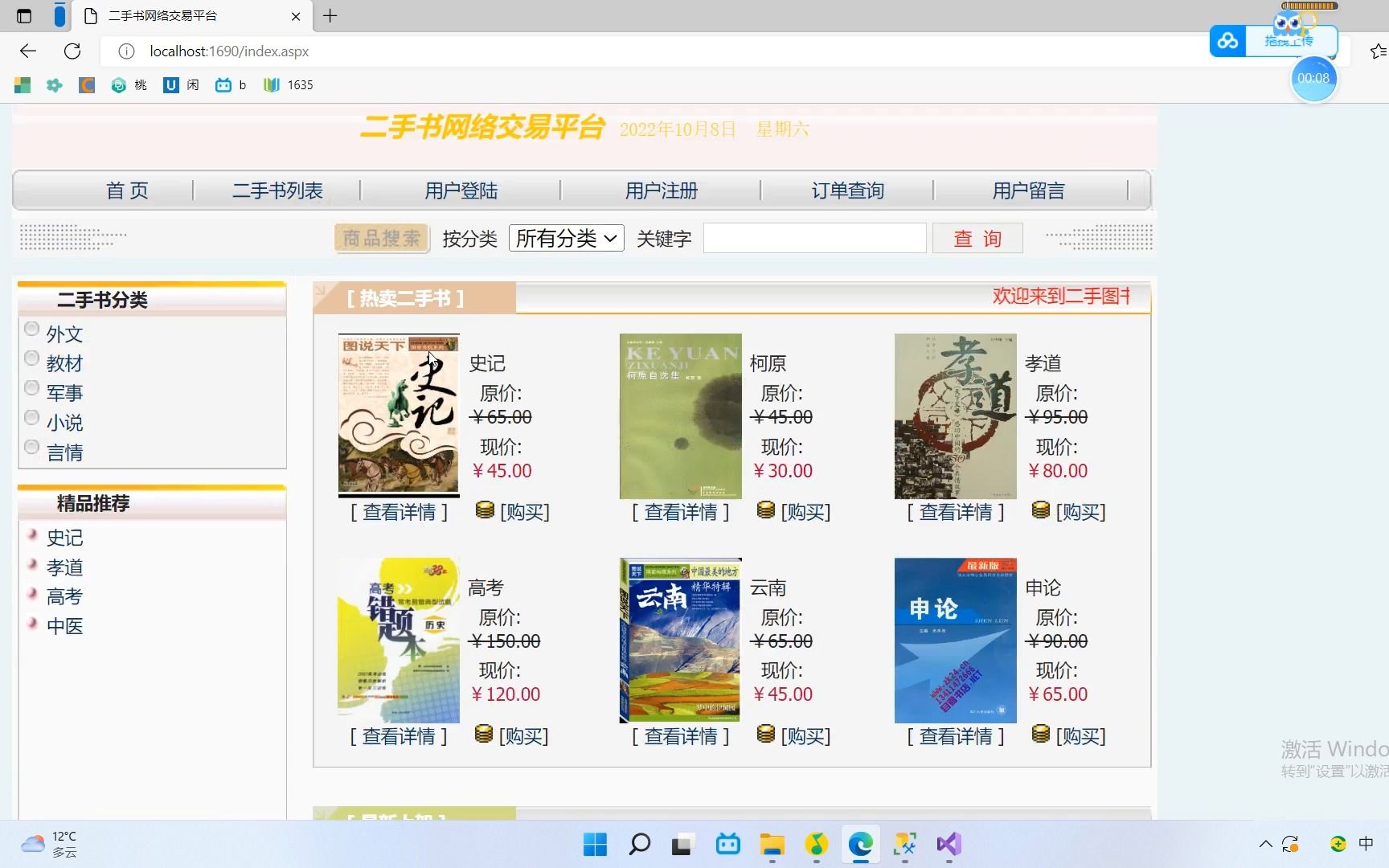
Task: Click the browser address bar URL
Action: tap(229, 51)
